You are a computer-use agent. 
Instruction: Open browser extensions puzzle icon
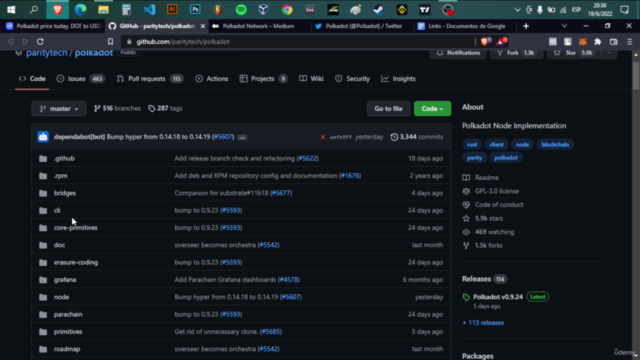(598, 42)
